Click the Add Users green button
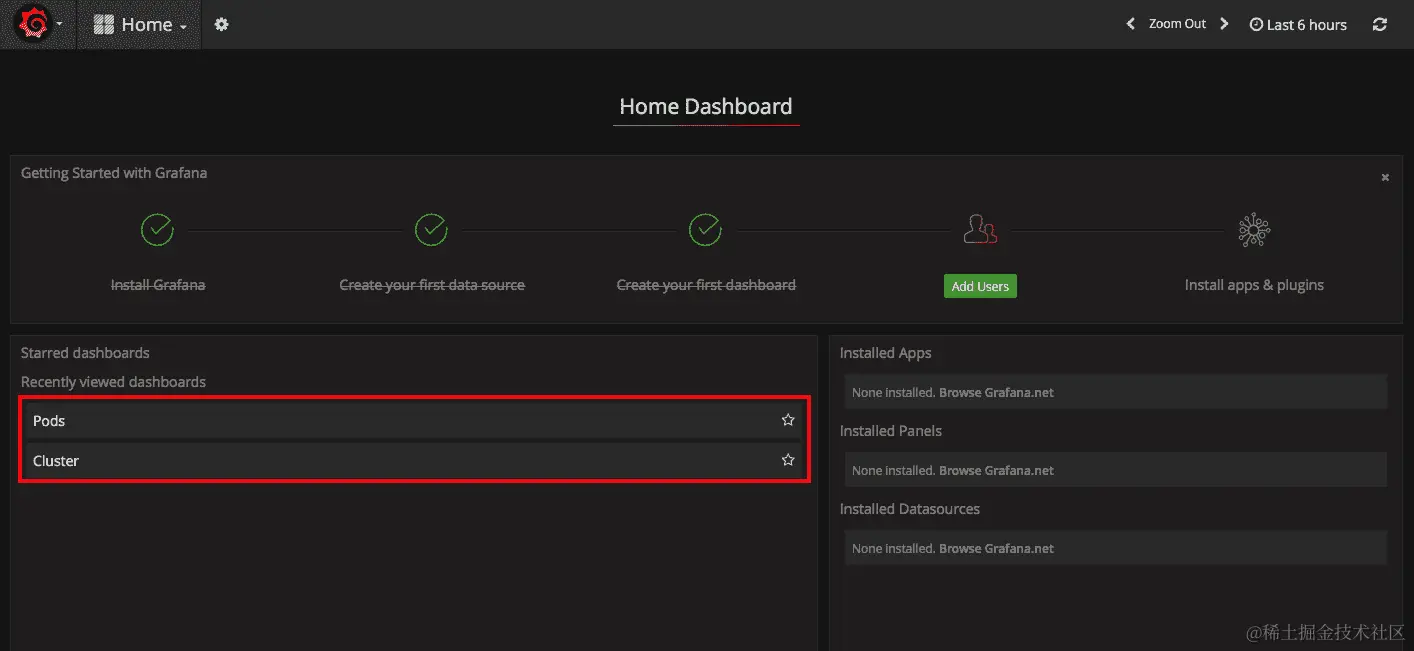The image size is (1414, 651). pyautogui.click(x=980, y=286)
